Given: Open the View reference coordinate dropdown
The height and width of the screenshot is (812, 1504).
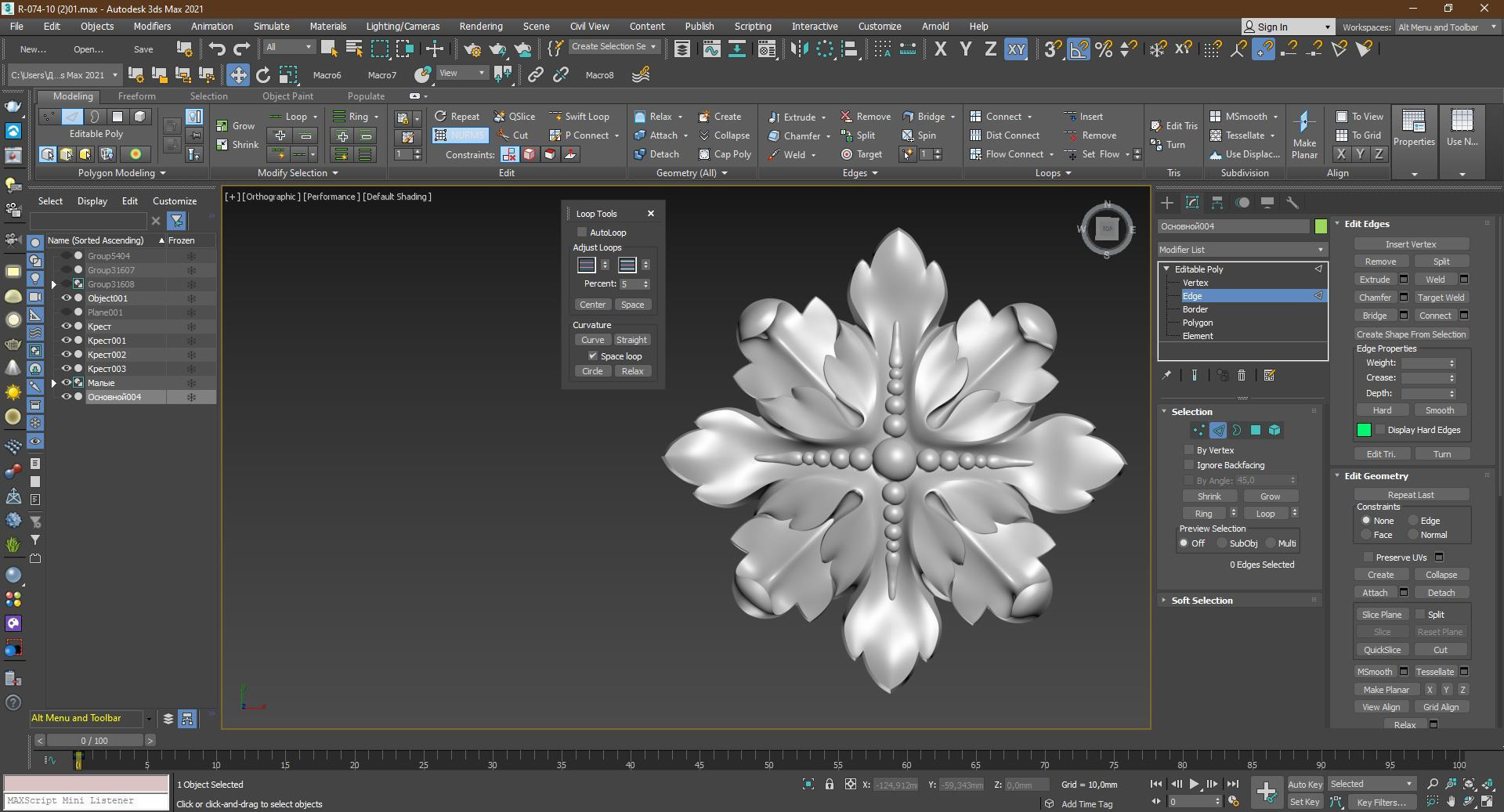Looking at the screenshot, I should [x=461, y=74].
